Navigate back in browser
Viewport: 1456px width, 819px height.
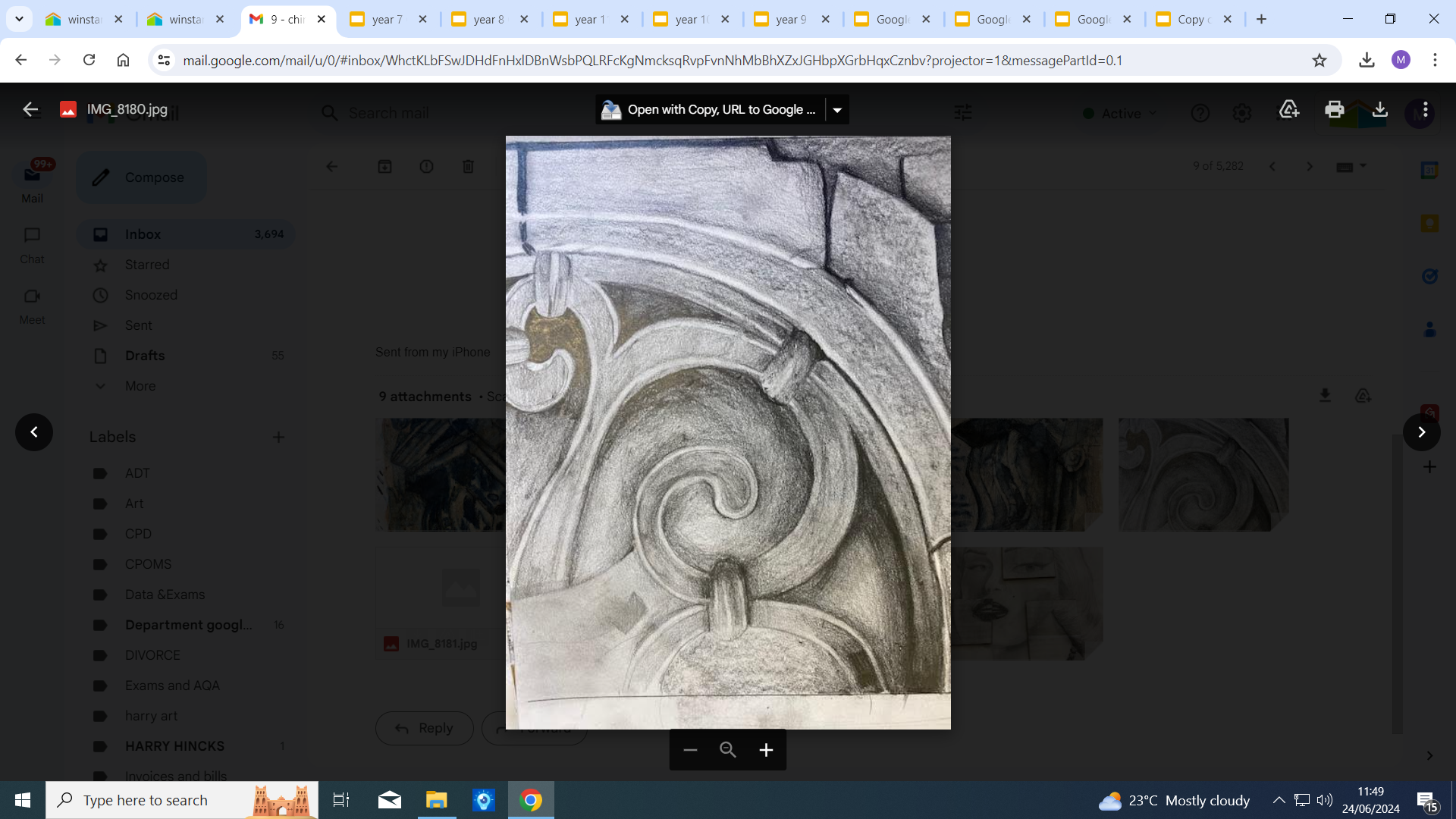click(x=20, y=60)
